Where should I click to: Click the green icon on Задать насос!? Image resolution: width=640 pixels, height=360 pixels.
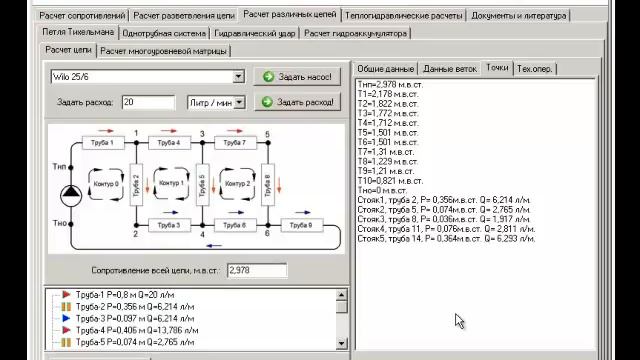pyautogui.click(x=269, y=76)
